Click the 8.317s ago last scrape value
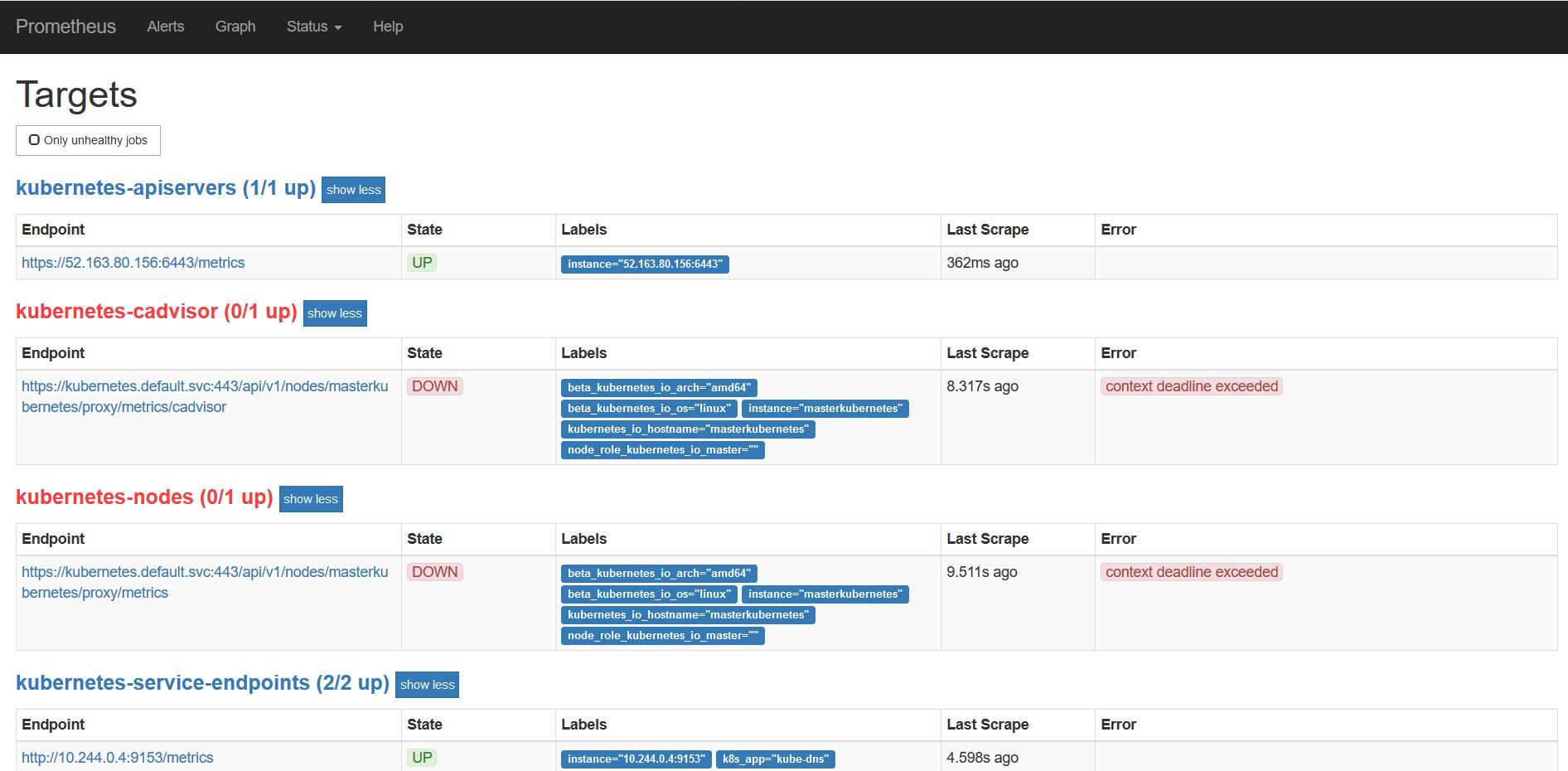 point(983,386)
